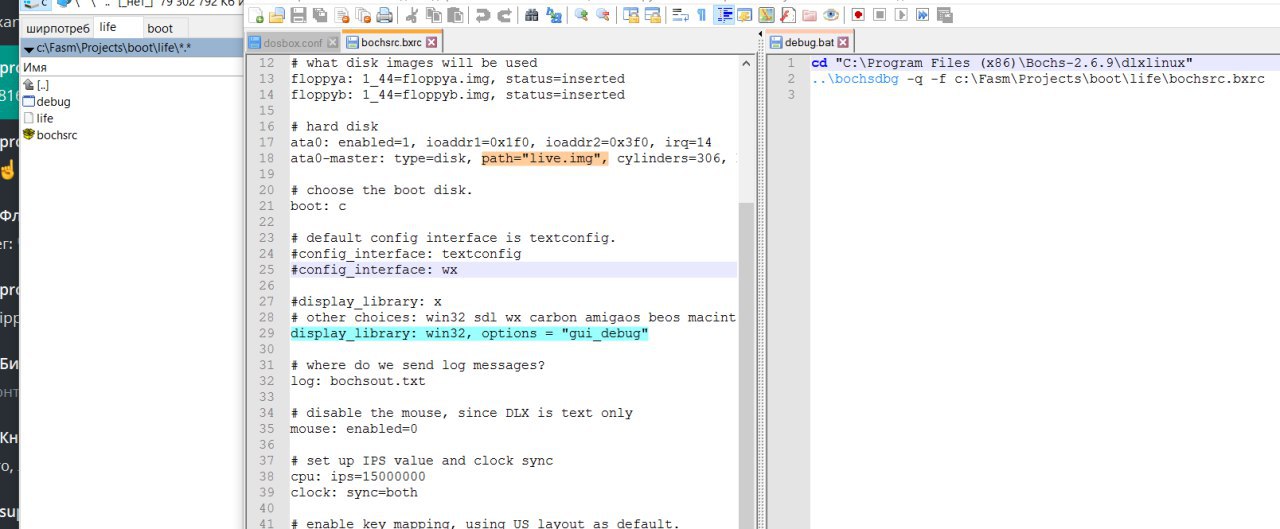Select the life file in file list

pos(38,118)
